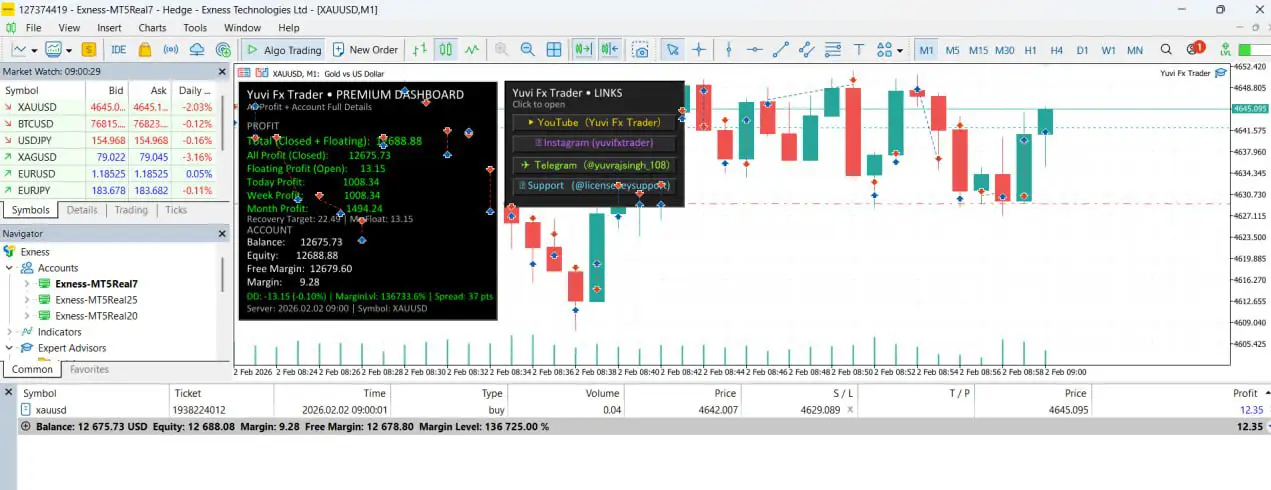Expand the Indicators tree node
1271x490 pixels.
click(x=10, y=332)
